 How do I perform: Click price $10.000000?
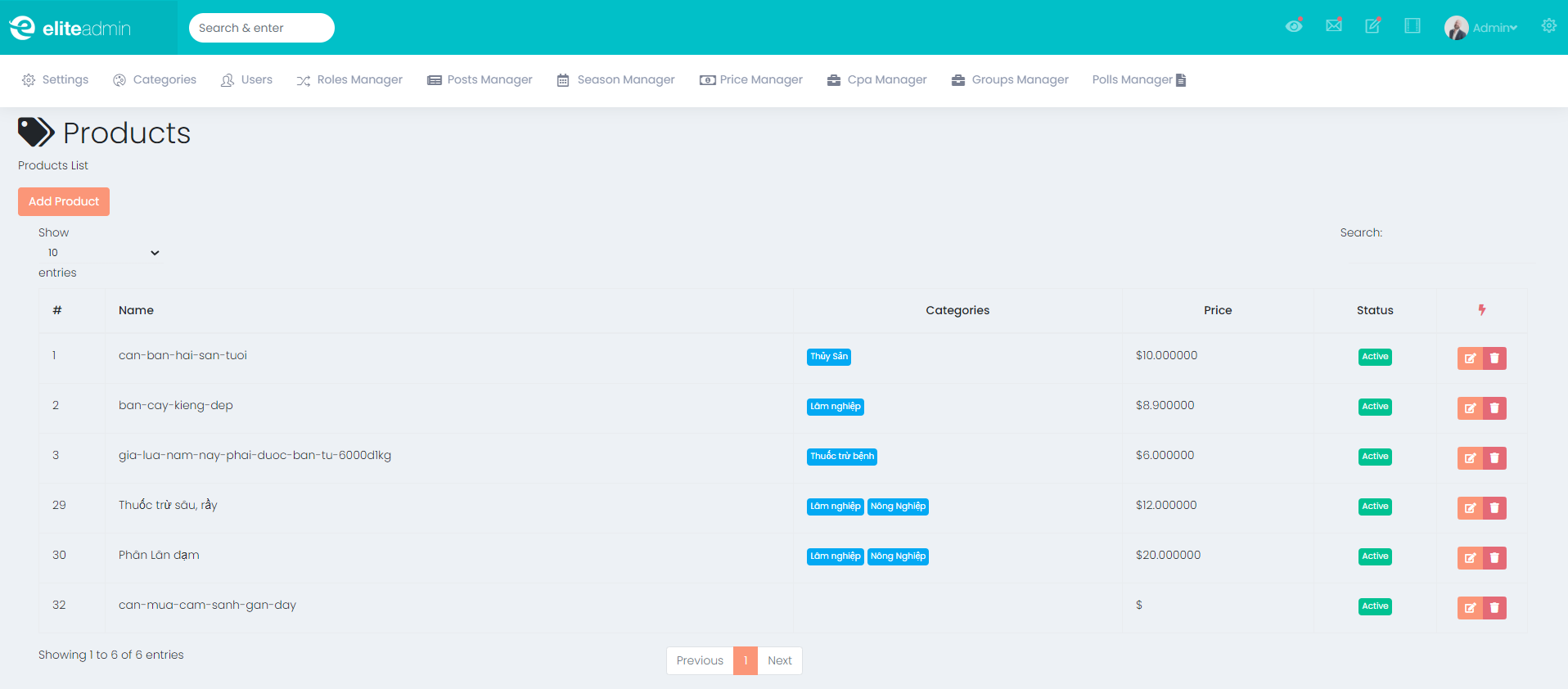1166,355
